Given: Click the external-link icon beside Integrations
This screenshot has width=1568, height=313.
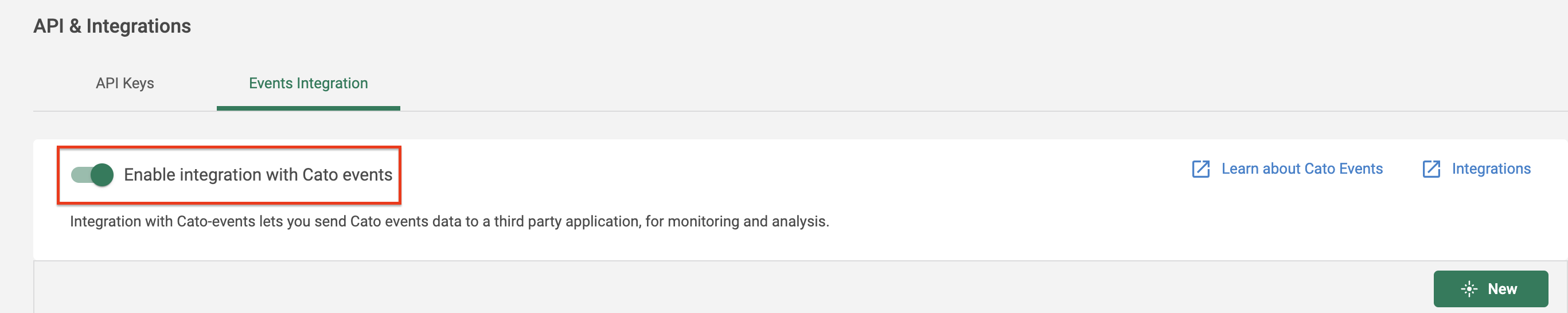Looking at the screenshot, I should click(x=1431, y=169).
